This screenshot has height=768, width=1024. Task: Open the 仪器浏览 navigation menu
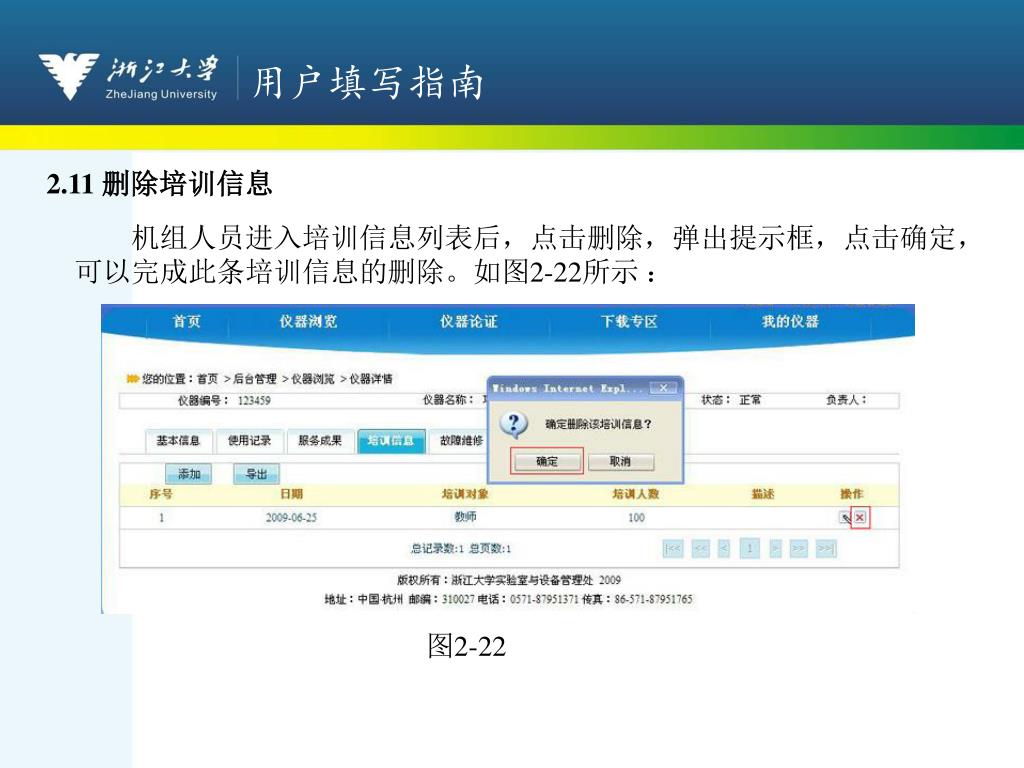308,321
